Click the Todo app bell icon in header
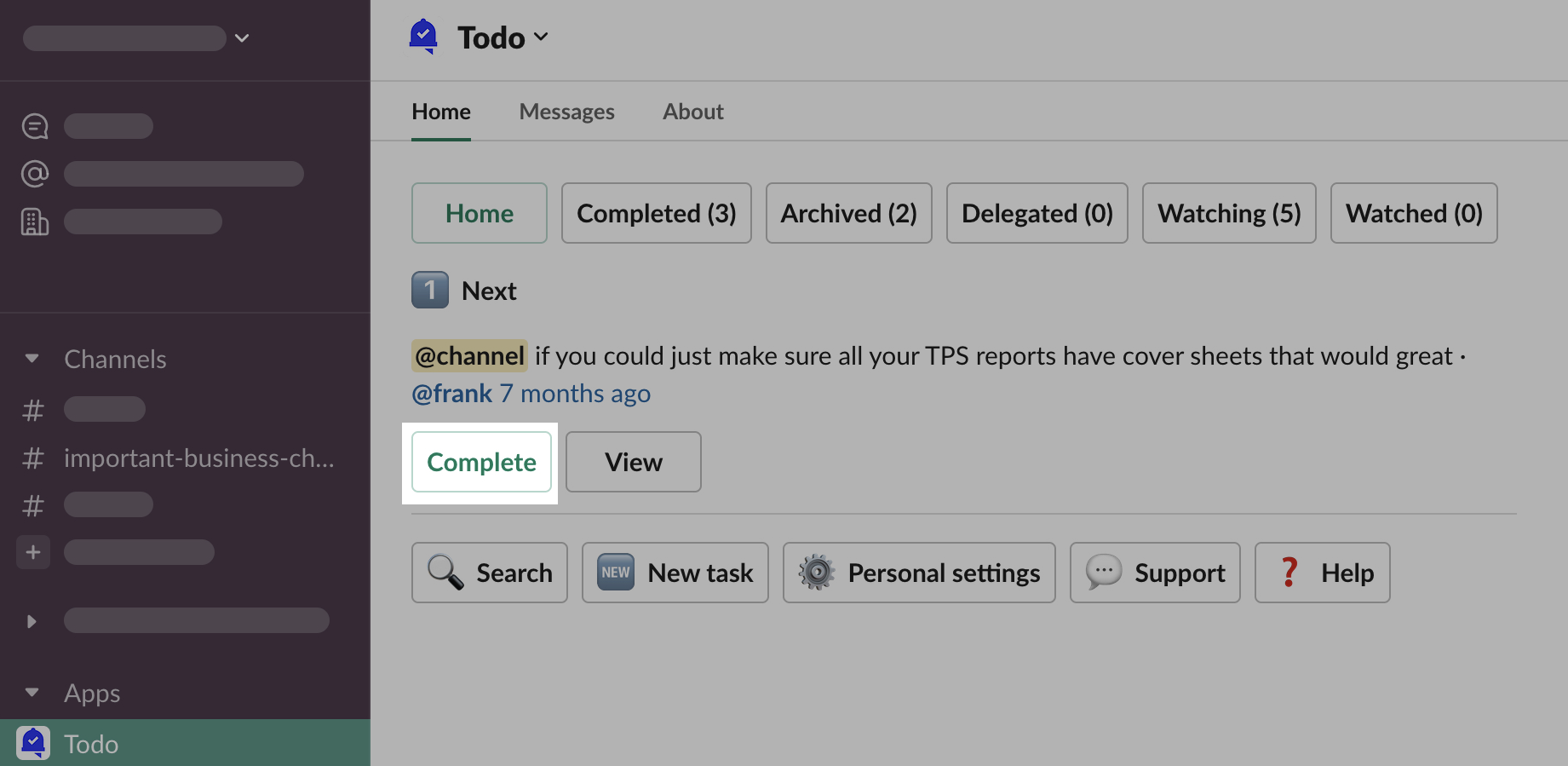1568x766 pixels. (423, 37)
